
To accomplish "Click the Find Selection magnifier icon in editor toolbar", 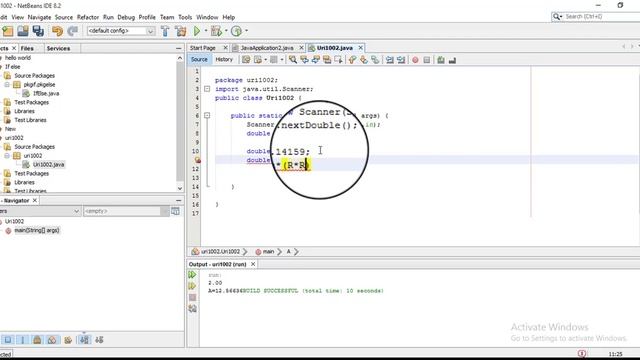I will [x=293, y=60].
